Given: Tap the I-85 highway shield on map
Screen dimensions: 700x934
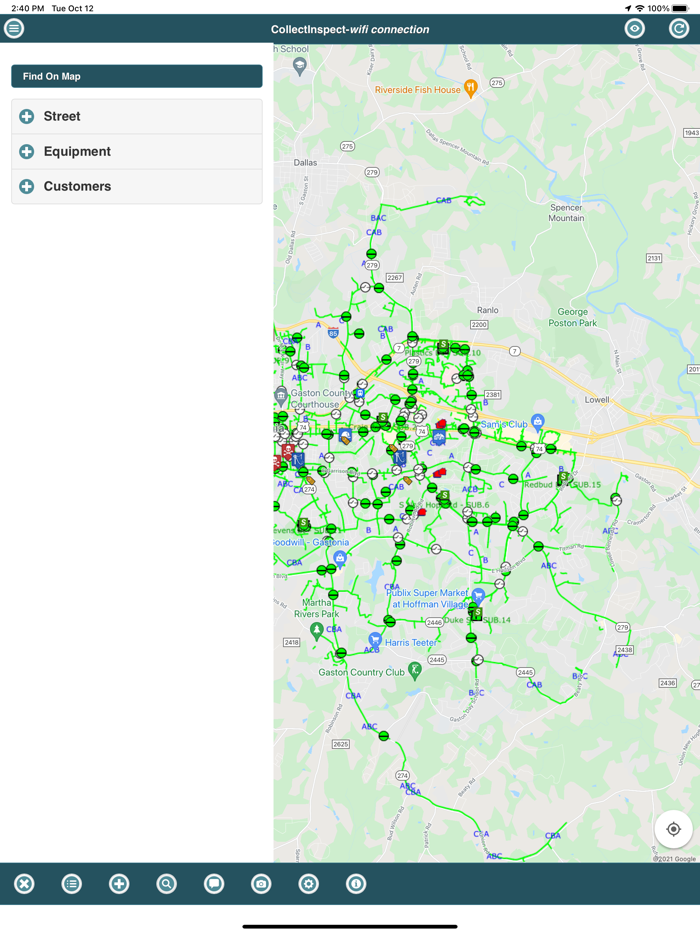Looking at the screenshot, I should [334, 332].
